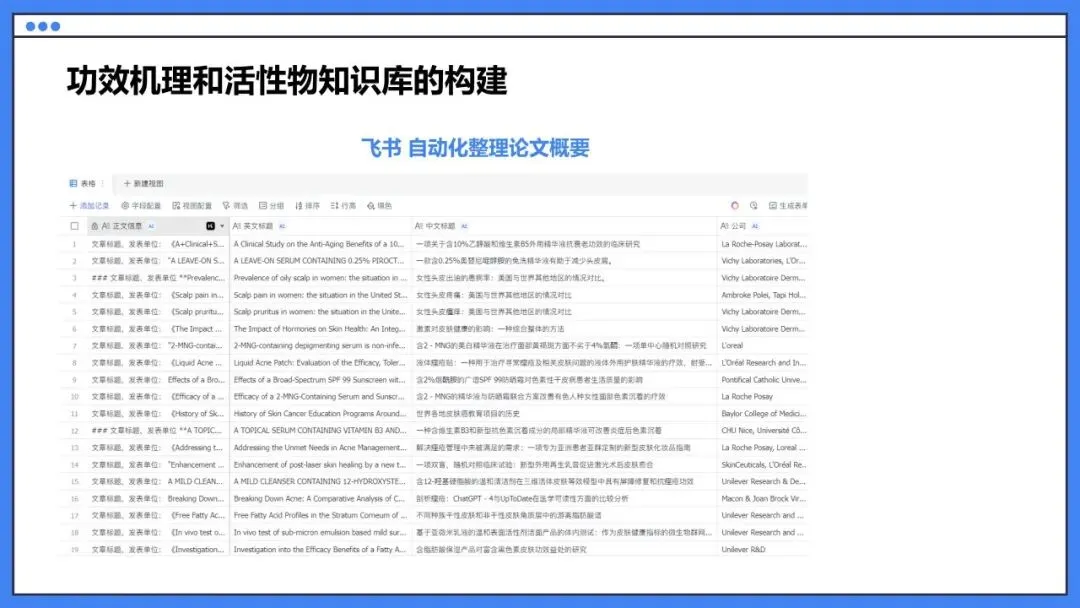Click 添加记录 to add a record
Screen dimensions: 1080x608
click(x=89, y=206)
